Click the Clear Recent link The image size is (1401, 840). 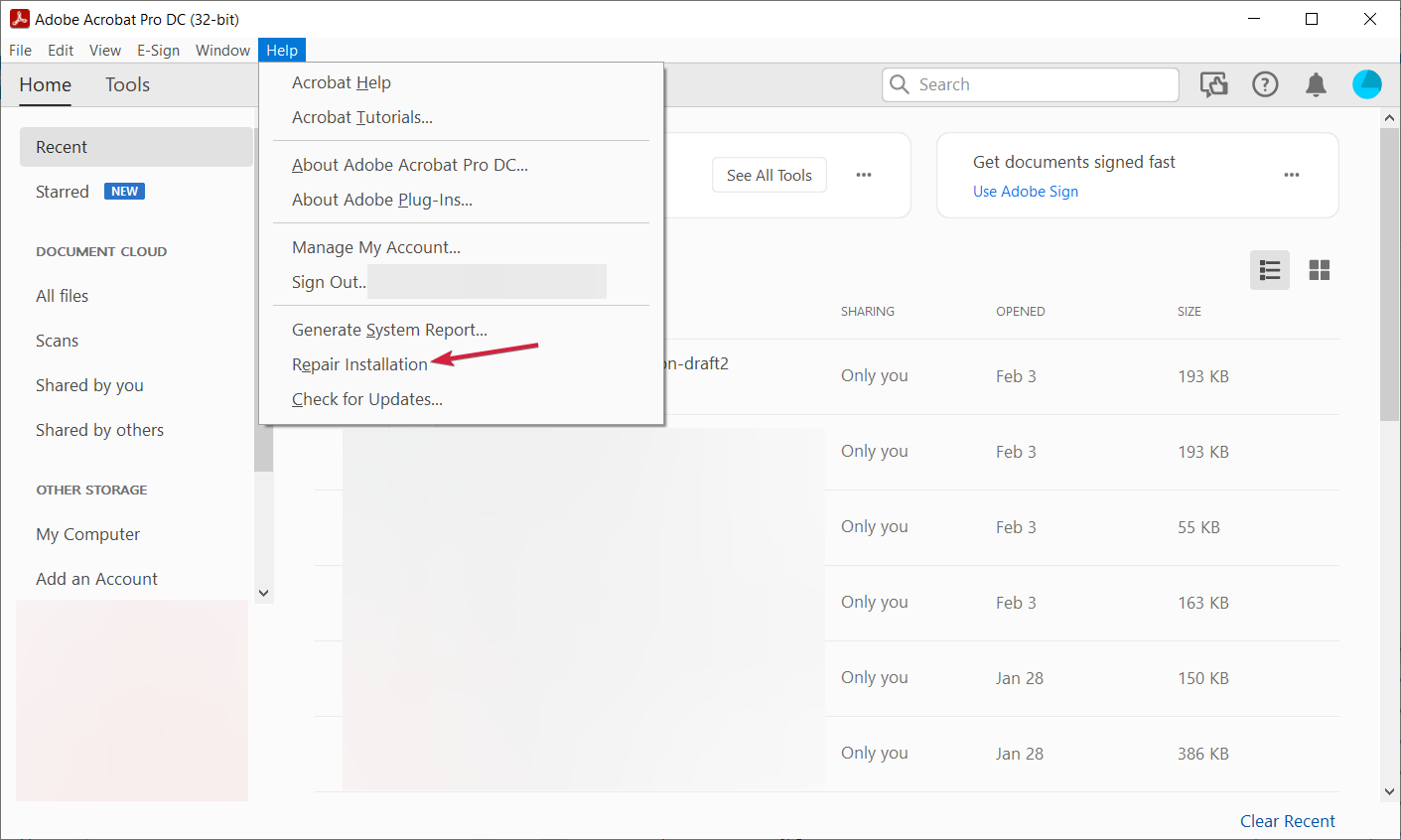coord(1287,821)
